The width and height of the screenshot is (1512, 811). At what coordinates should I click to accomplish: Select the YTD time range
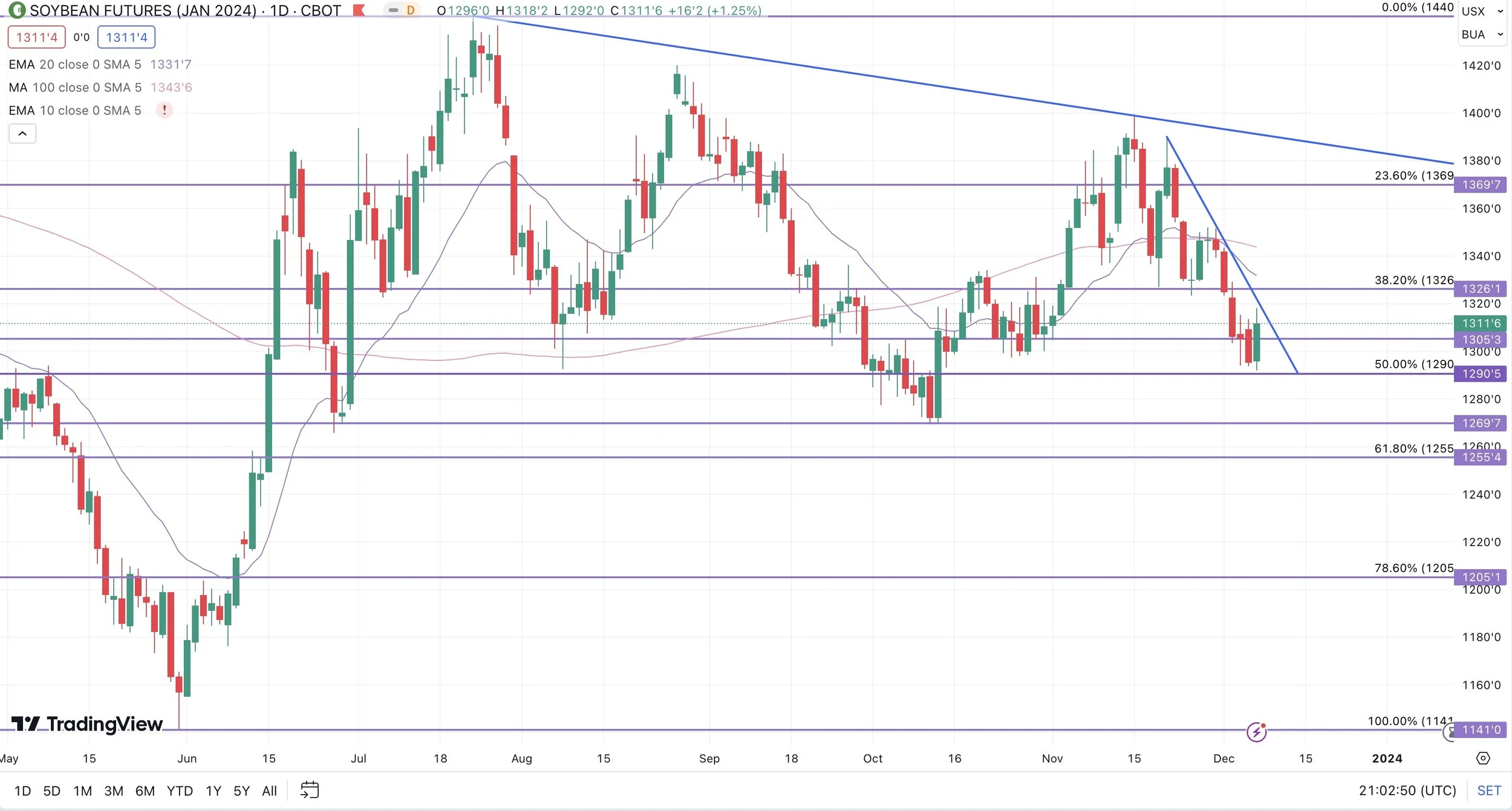(180, 791)
